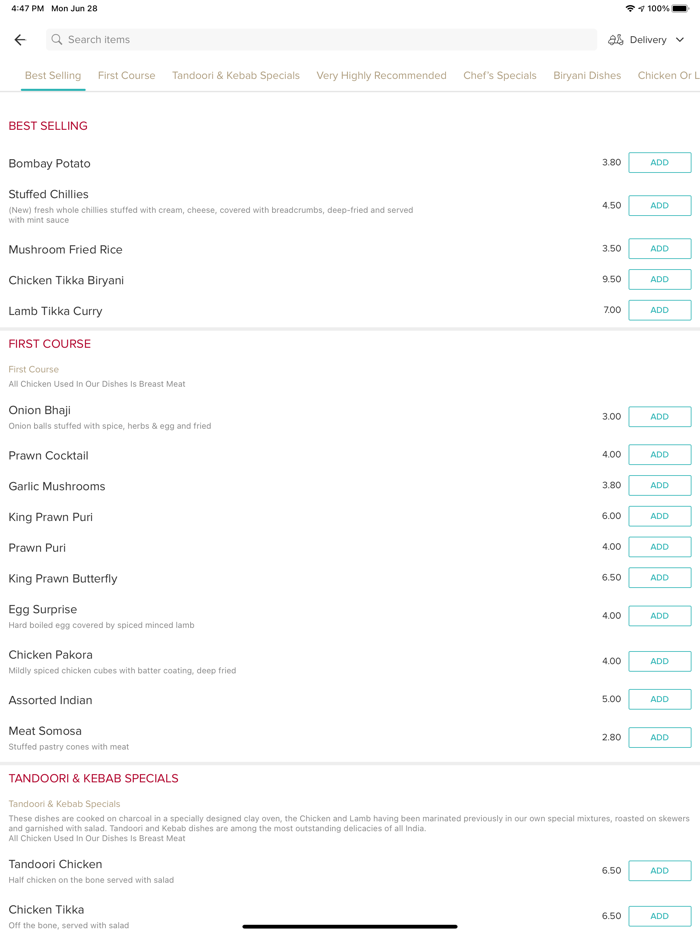Click the search magnifier icon

pos(57,40)
